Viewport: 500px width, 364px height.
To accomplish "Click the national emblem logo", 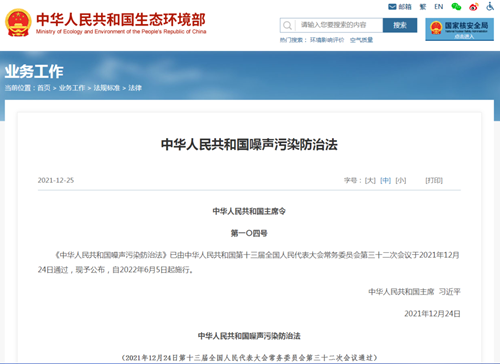I will pos(18,22).
